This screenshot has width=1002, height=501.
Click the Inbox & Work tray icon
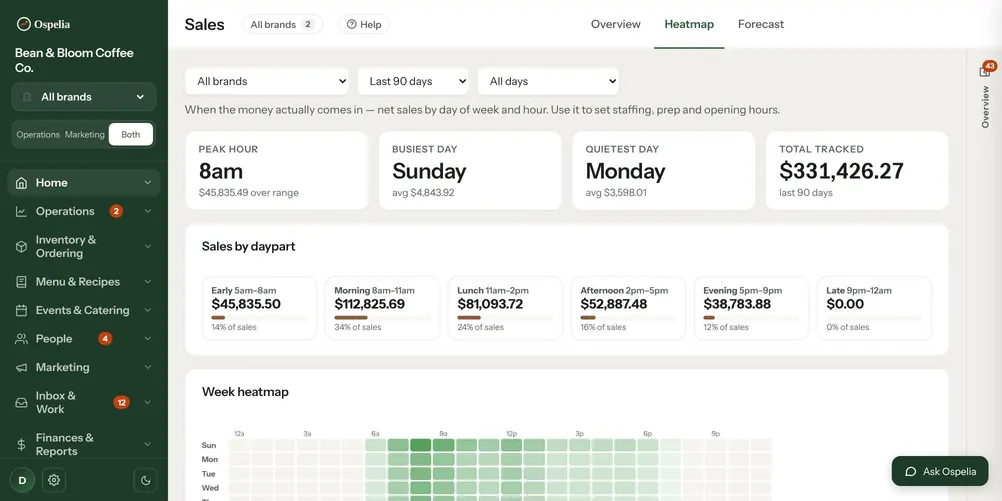click(21, 403)
